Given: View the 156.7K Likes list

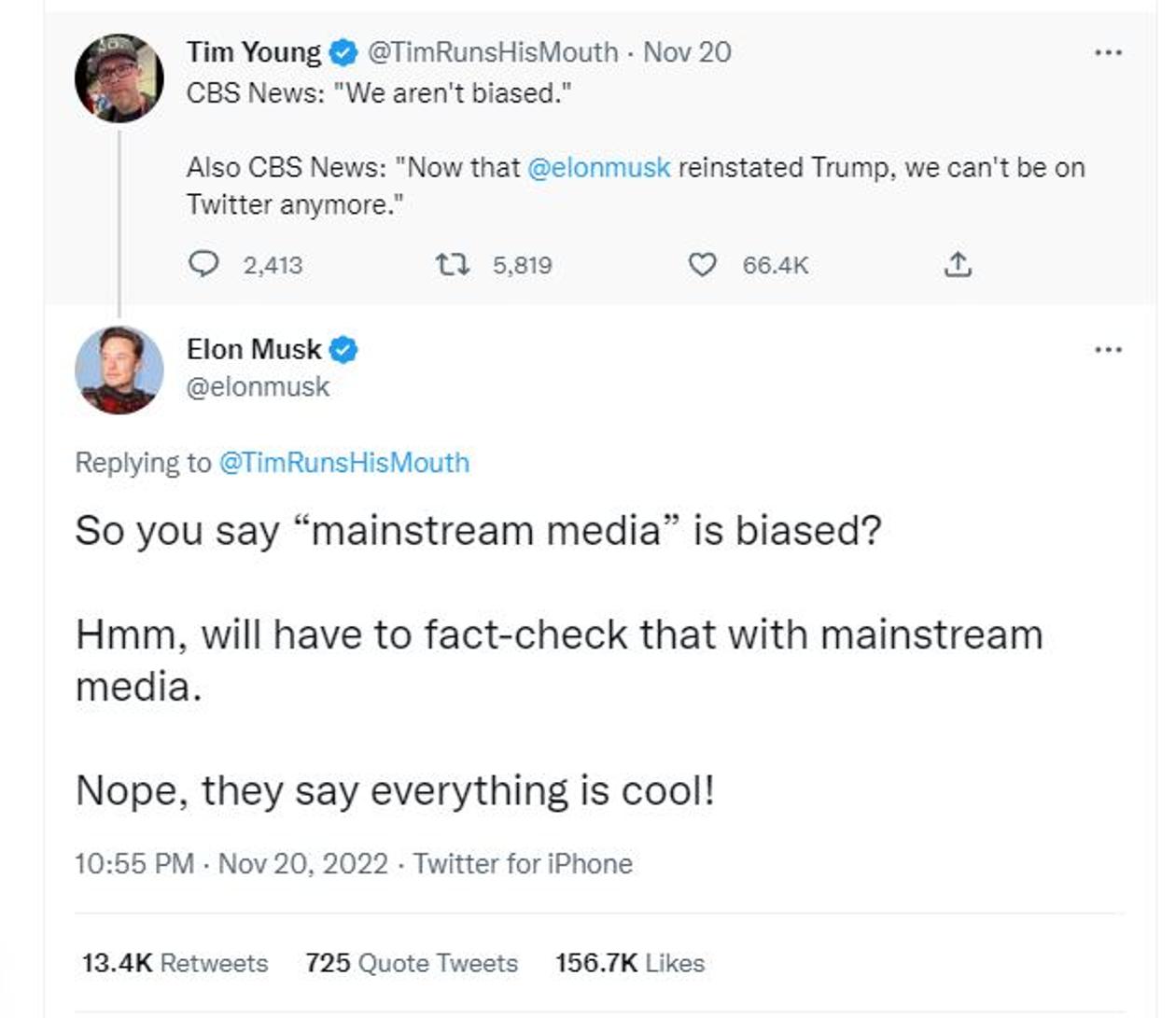Looking at the screenshot, I should point(631,962).
